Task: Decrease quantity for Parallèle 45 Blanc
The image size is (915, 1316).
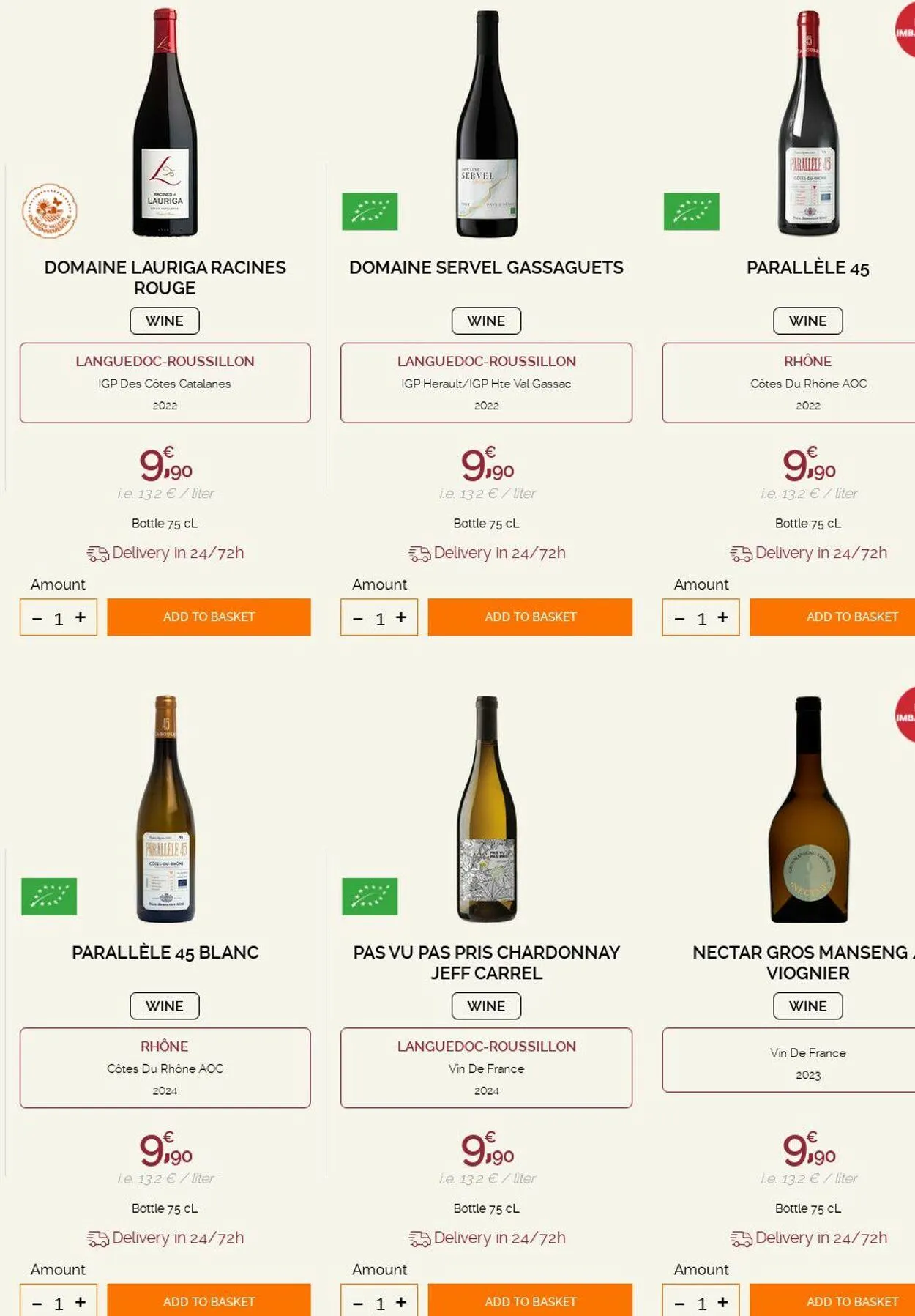Action: tap(37, 1304)
